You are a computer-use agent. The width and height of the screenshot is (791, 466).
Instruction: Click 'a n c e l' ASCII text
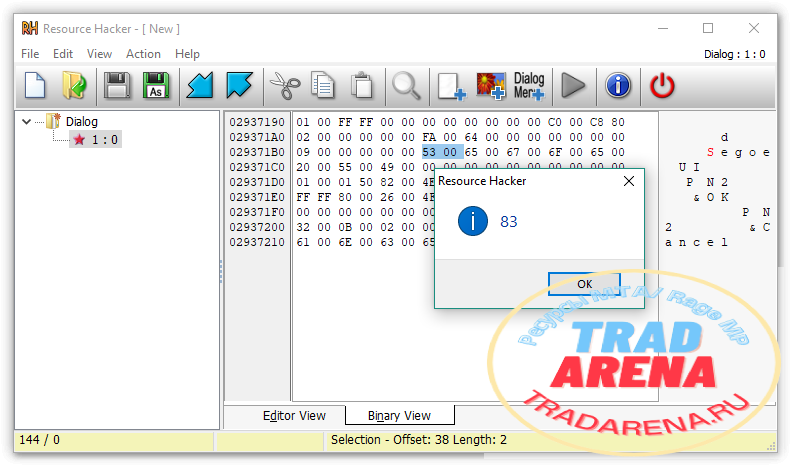point(696,243)
